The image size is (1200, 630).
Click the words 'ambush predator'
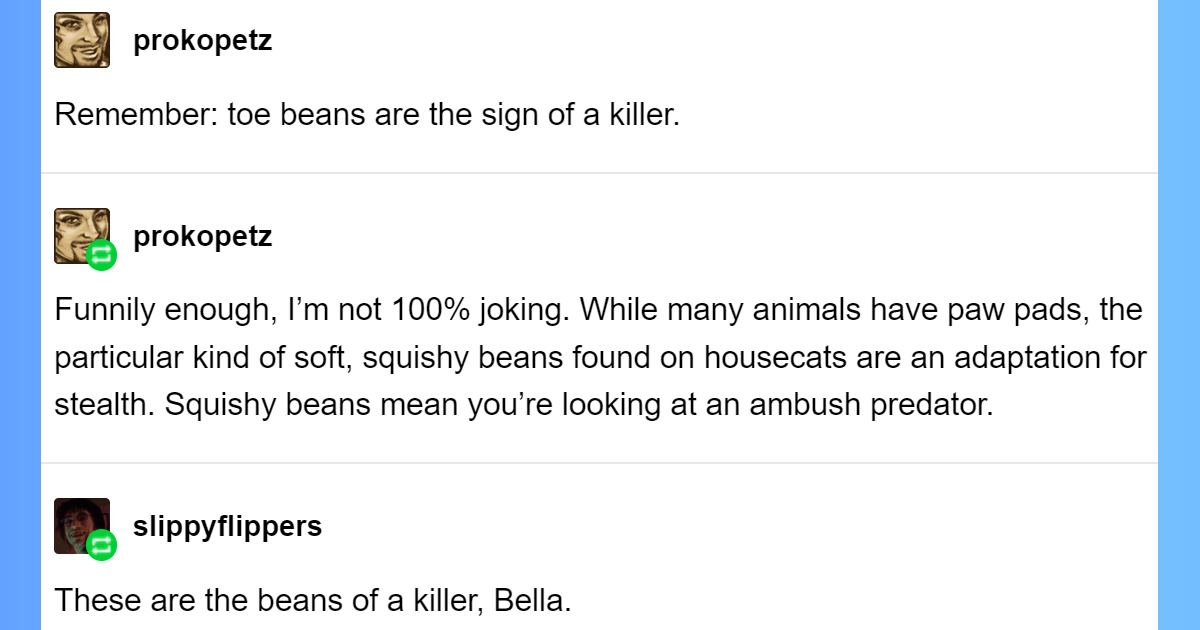[863, 404]
